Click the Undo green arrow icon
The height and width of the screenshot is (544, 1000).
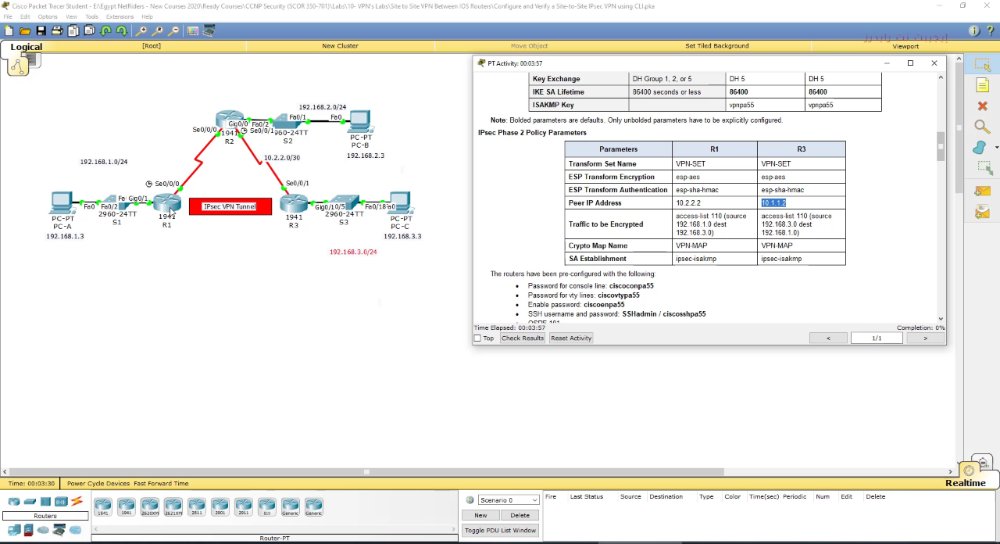[x=106, y=31]
